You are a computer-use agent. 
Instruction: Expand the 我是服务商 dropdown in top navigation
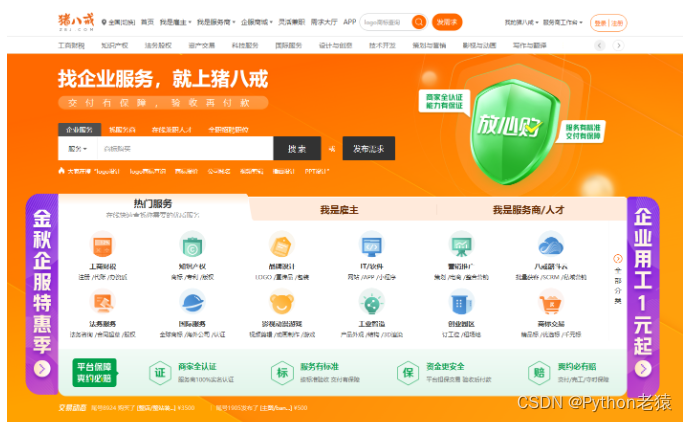tap(216, 22)
